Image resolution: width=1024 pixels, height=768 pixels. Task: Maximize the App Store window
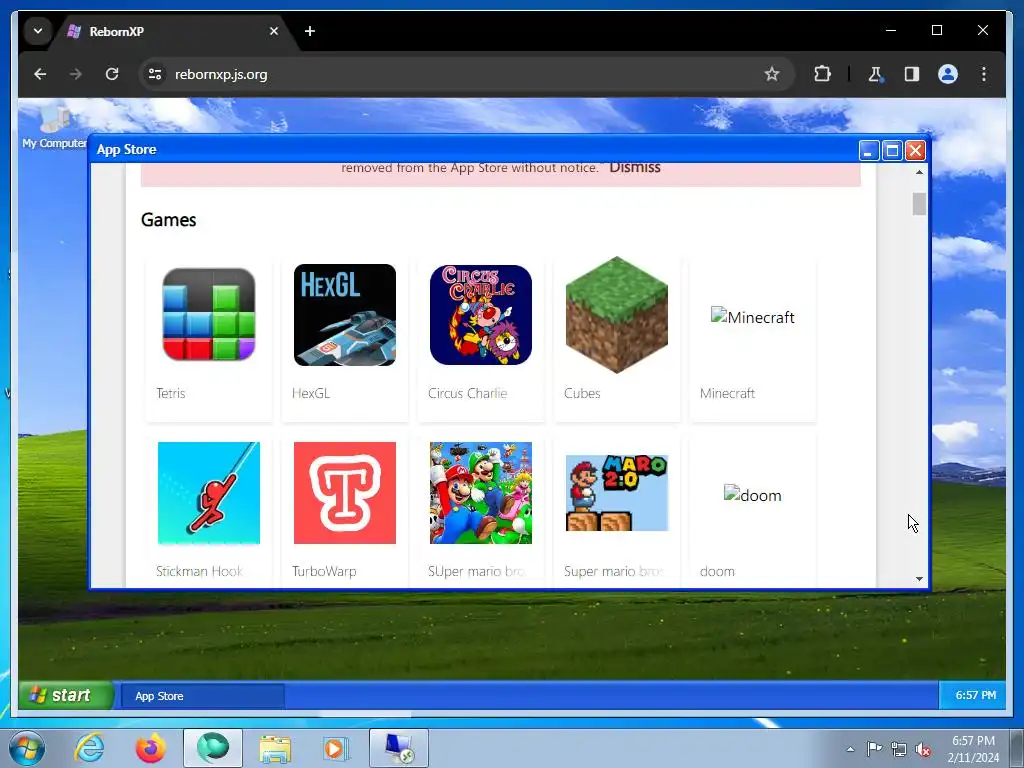(x=892, y=151)
